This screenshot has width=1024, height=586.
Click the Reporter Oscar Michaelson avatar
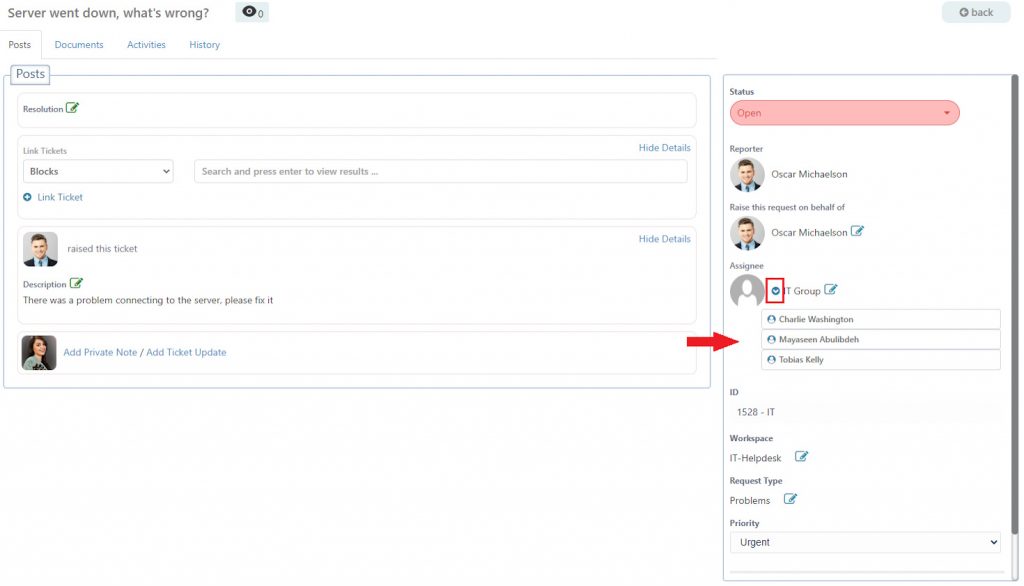click(747, 174)
